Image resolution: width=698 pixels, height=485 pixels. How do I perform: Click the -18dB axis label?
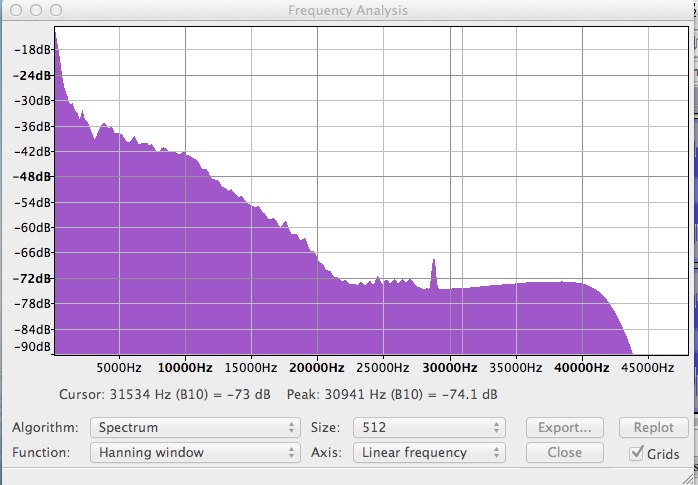pos(32,49)
